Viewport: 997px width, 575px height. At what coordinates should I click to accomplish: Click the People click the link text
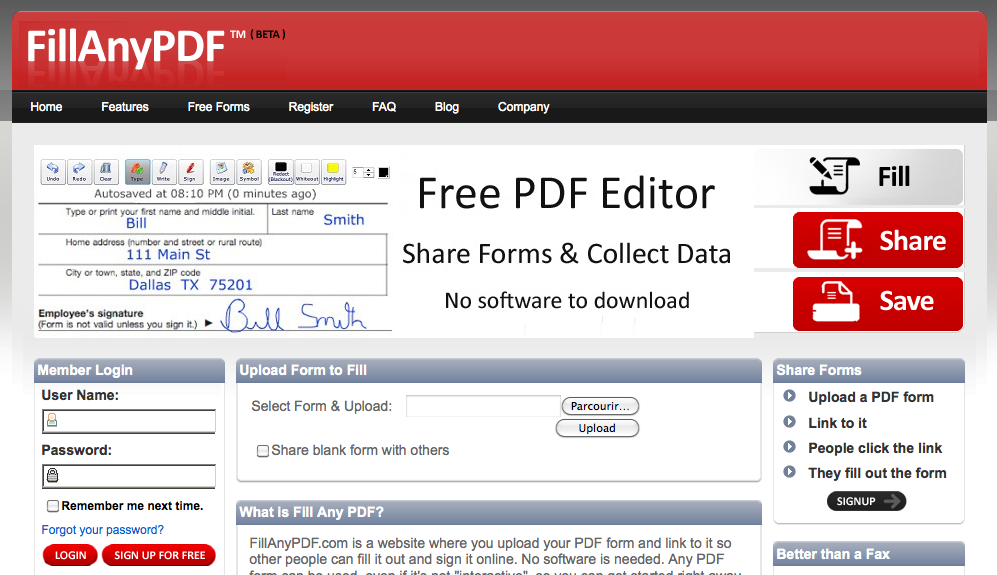click(x=875, y=448)
